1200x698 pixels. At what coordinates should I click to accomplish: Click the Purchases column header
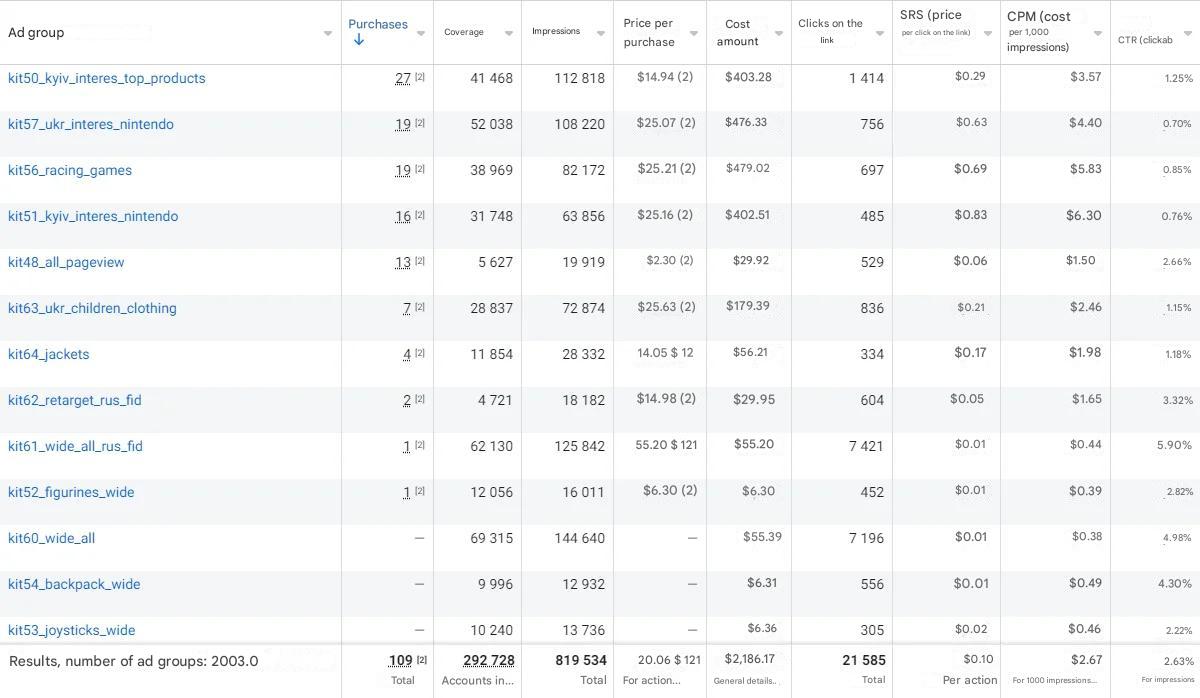point(378,24)
